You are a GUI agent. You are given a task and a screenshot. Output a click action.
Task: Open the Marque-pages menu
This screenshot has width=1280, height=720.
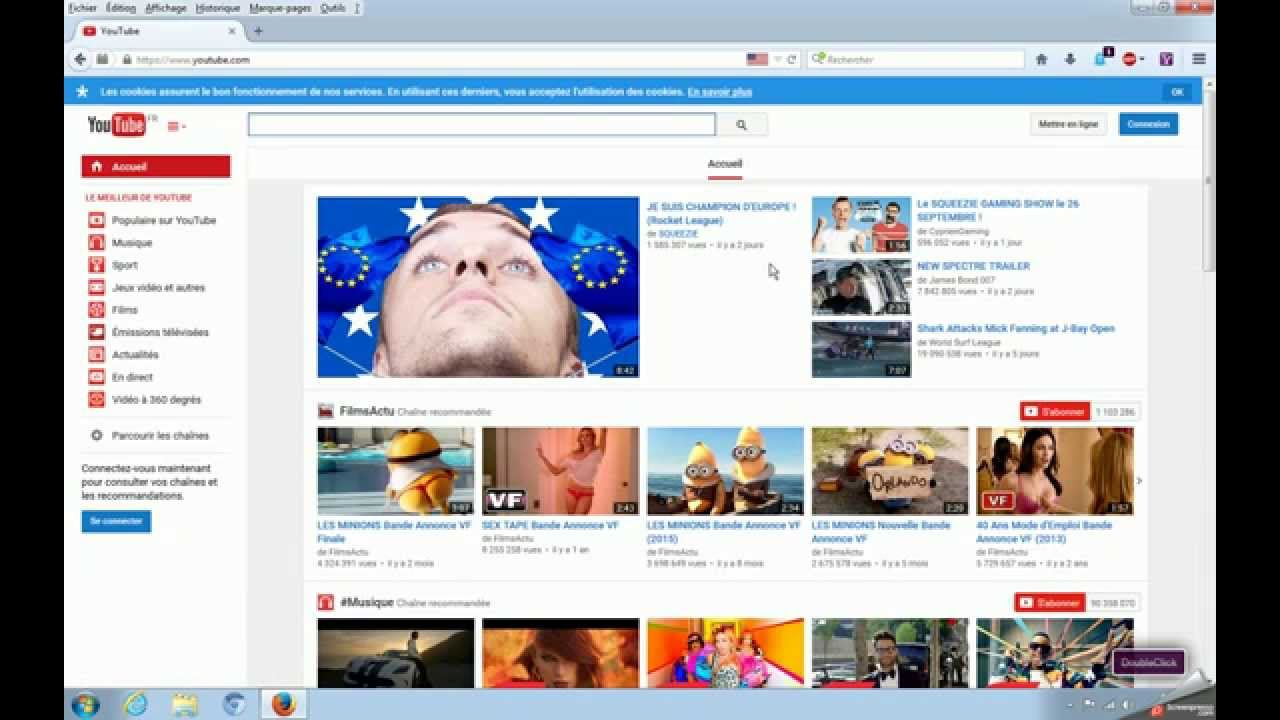tap(280, 8)
